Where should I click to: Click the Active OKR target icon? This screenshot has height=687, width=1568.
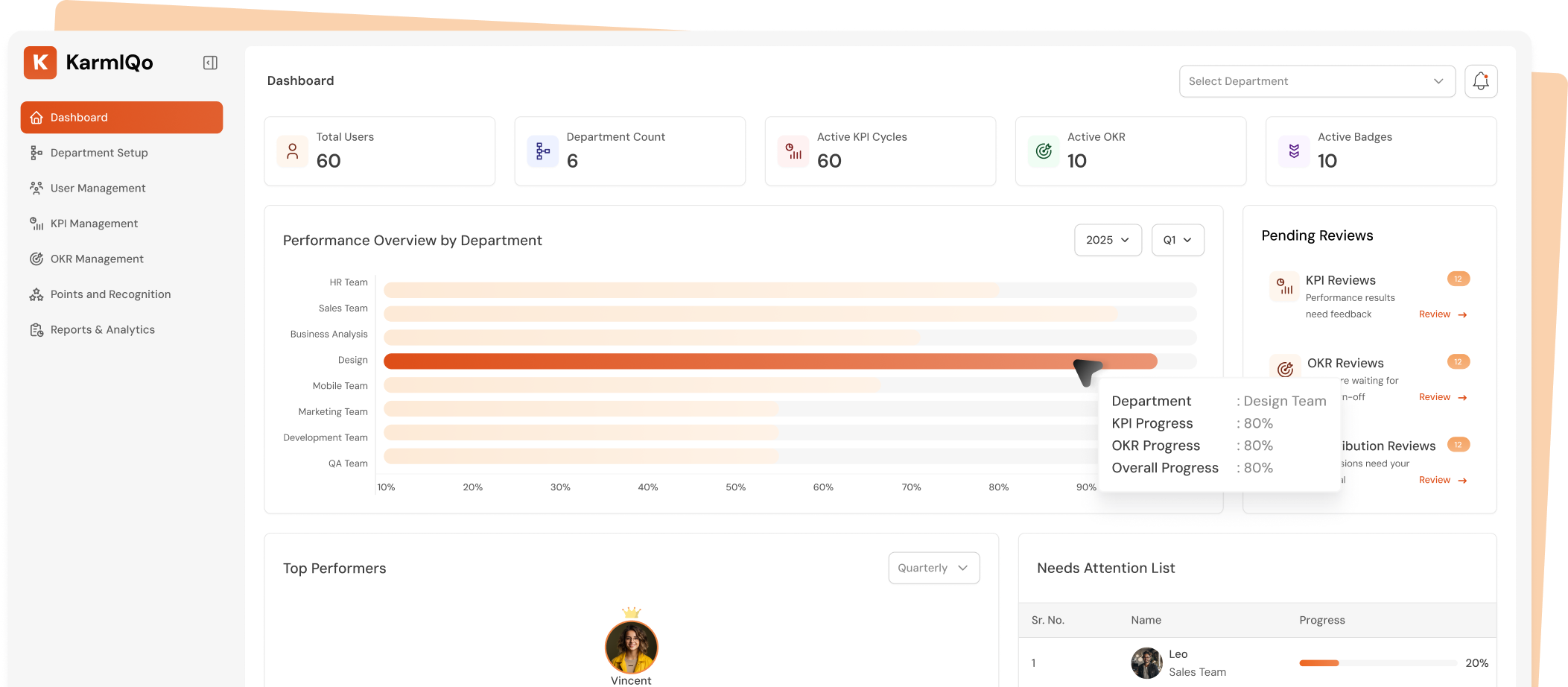pos(1044,151)
